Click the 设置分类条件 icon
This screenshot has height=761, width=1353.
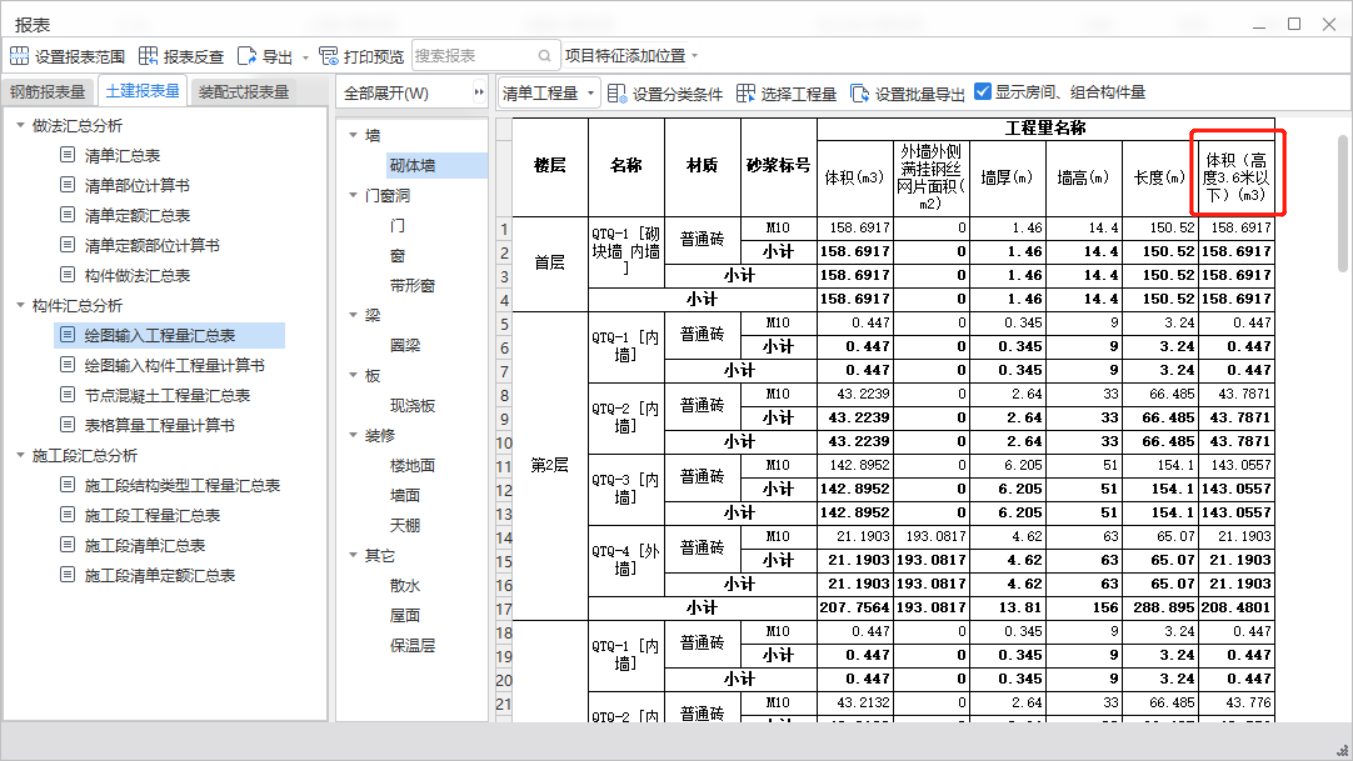[617, 93]
